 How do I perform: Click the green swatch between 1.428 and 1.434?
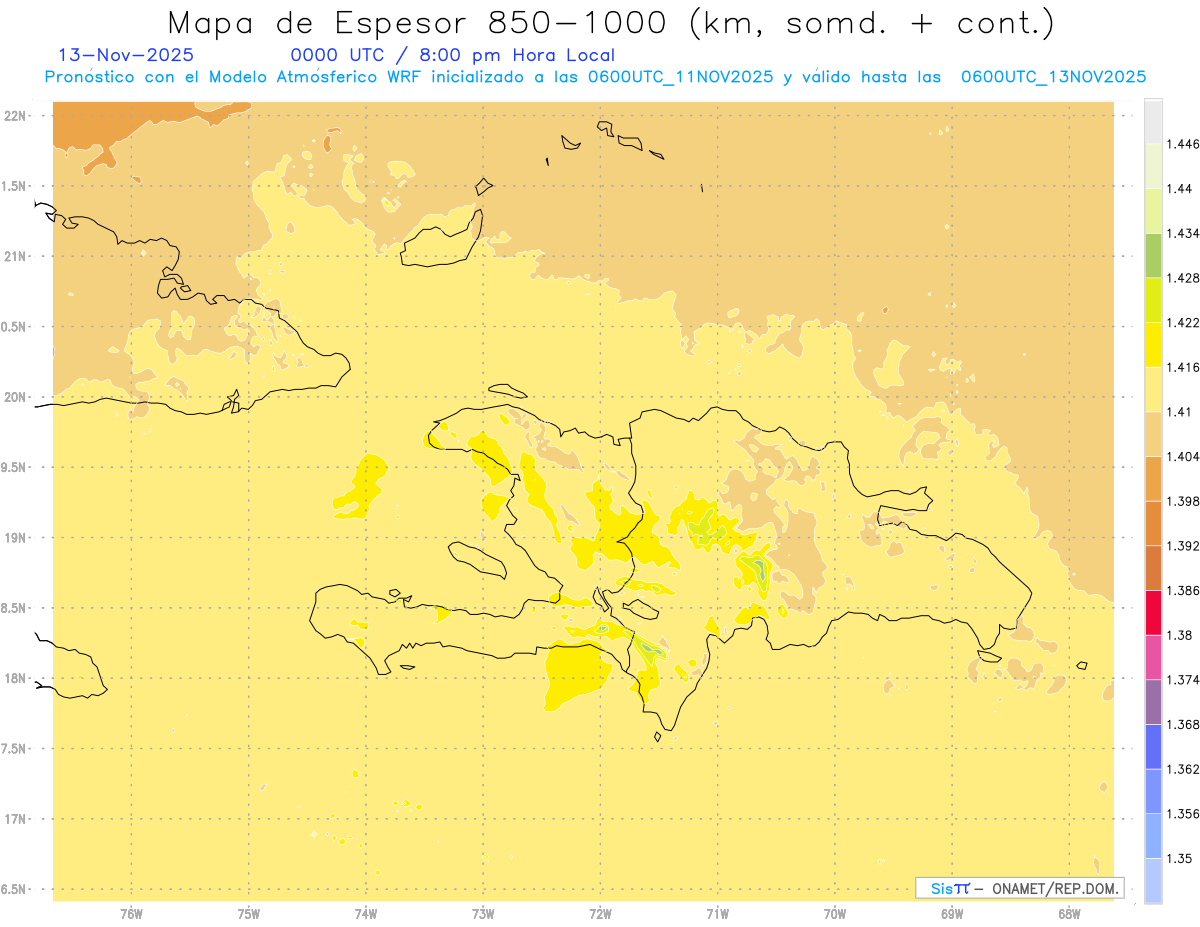tap(1153, 255)
